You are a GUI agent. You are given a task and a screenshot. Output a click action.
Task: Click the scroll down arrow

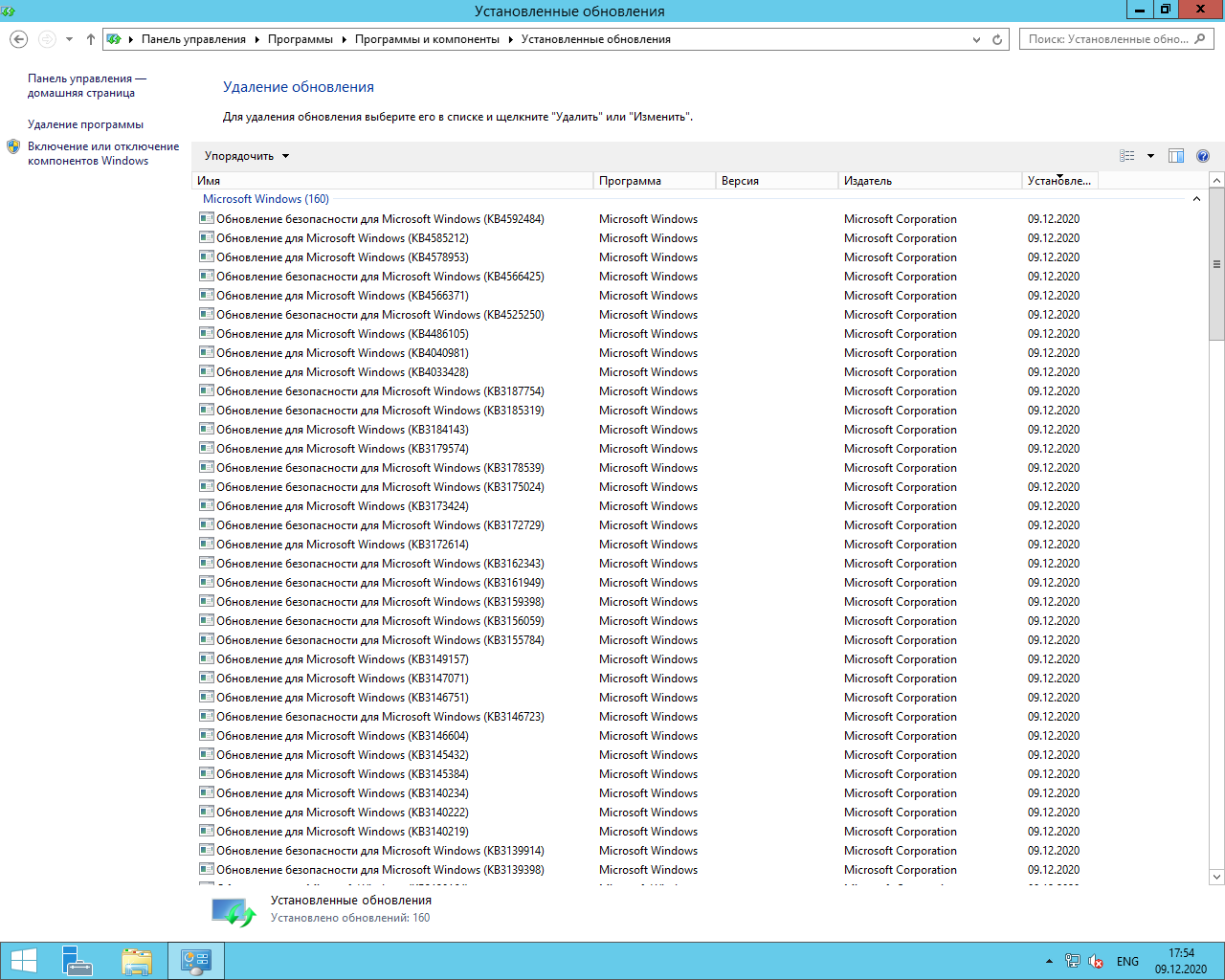[1216, 876]
